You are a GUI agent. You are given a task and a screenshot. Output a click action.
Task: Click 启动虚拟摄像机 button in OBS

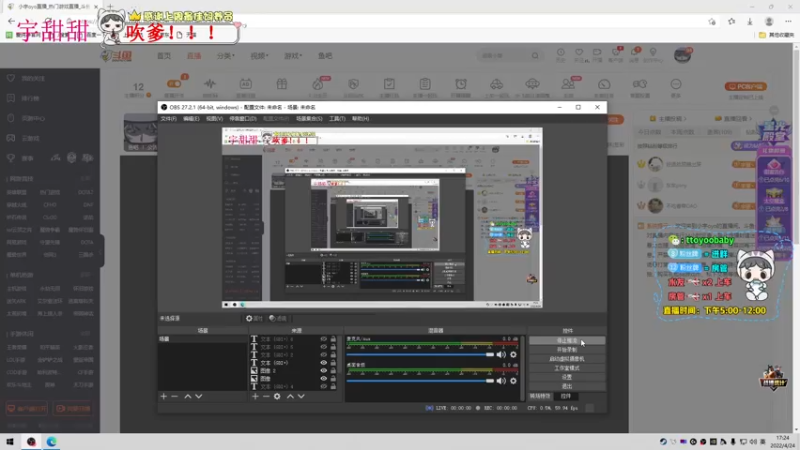pos(567,359)
